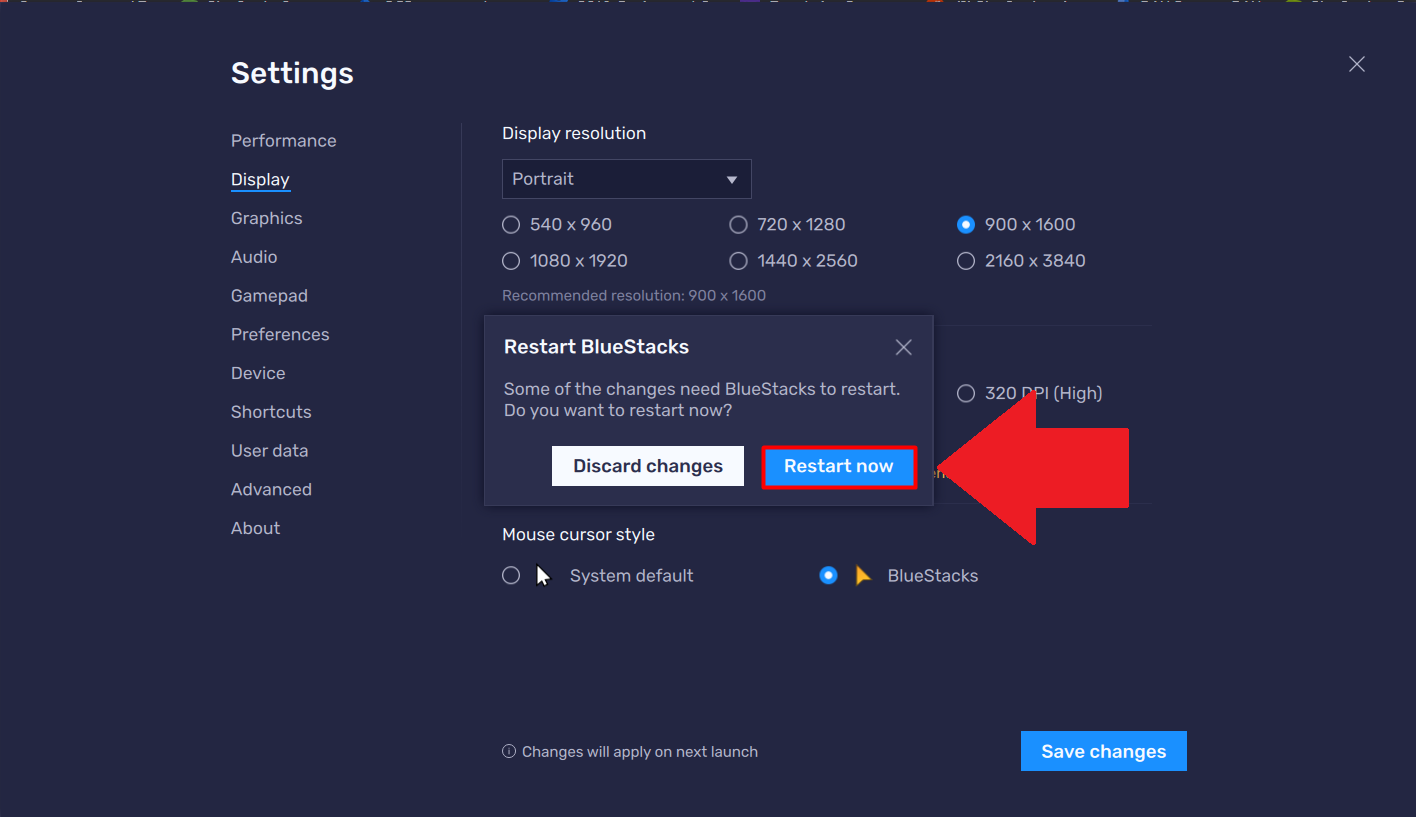
Task: Open the Audio settings section
Action: point(254,257)
